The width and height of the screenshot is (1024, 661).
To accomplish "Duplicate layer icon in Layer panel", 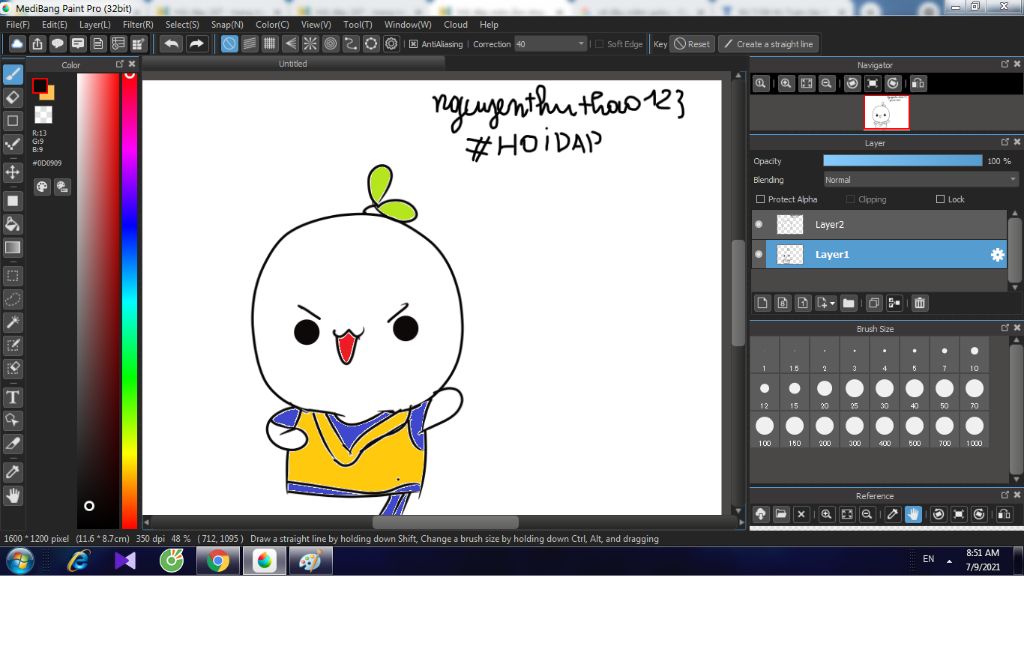I will click(x=874, y=303).
